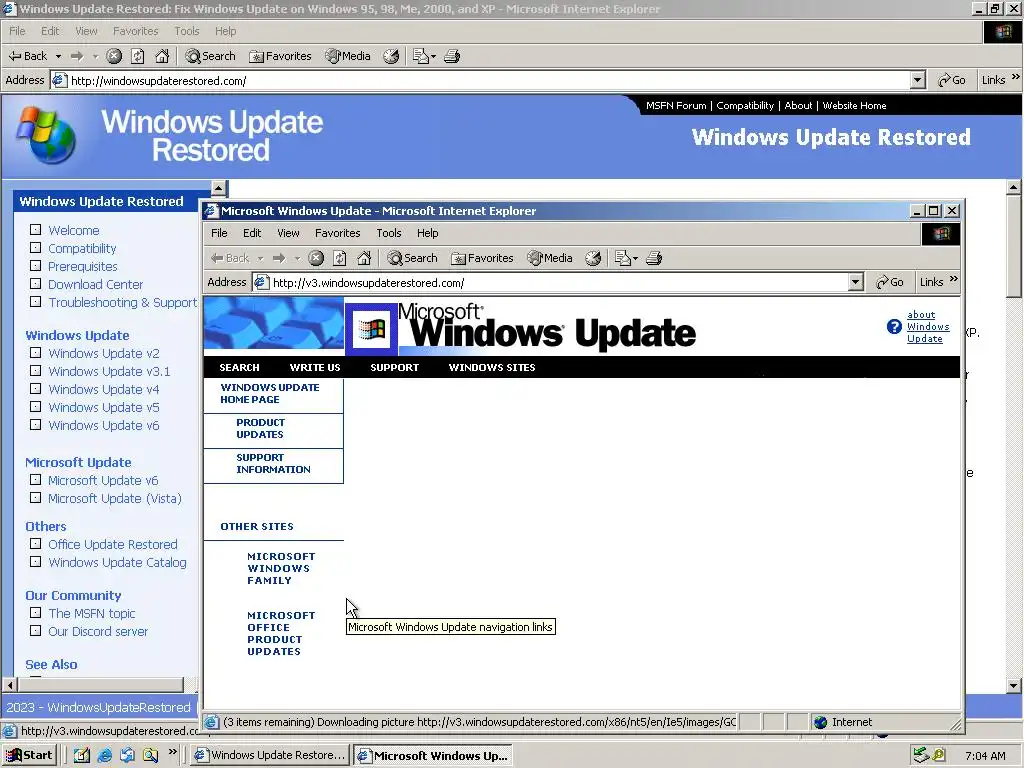Click address field in Windows Update Restored window

pos(490,80)
